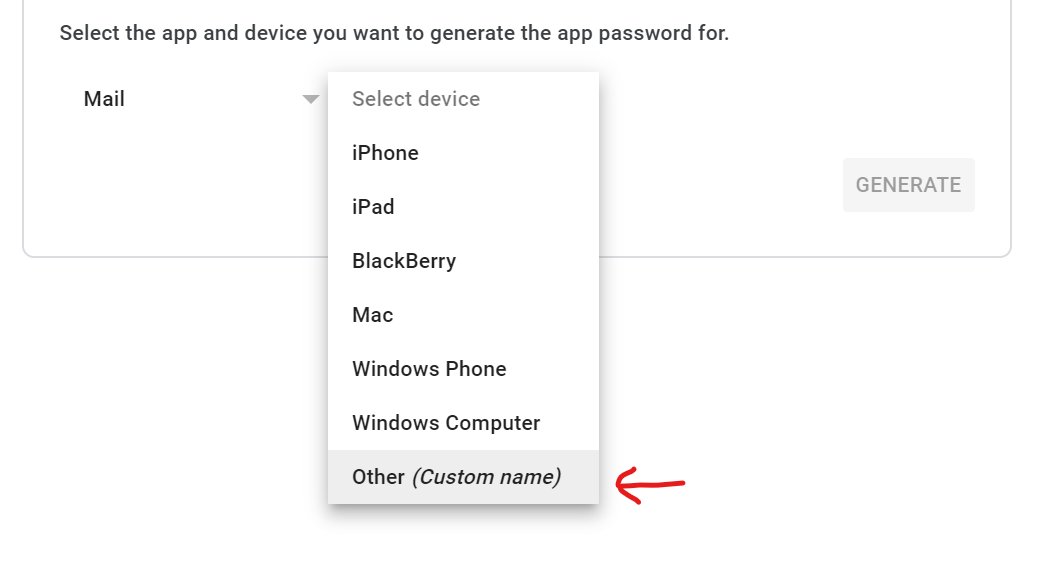This screenshot has height=577, width=1057.
Task: Select iPad as the device
Action: pos(373,207)
